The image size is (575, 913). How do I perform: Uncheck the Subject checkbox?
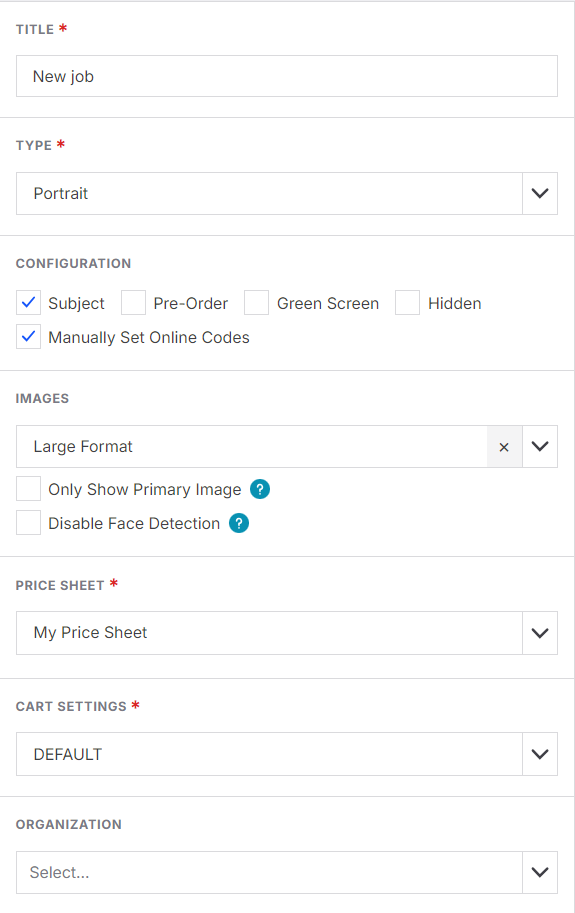point(29,303)
